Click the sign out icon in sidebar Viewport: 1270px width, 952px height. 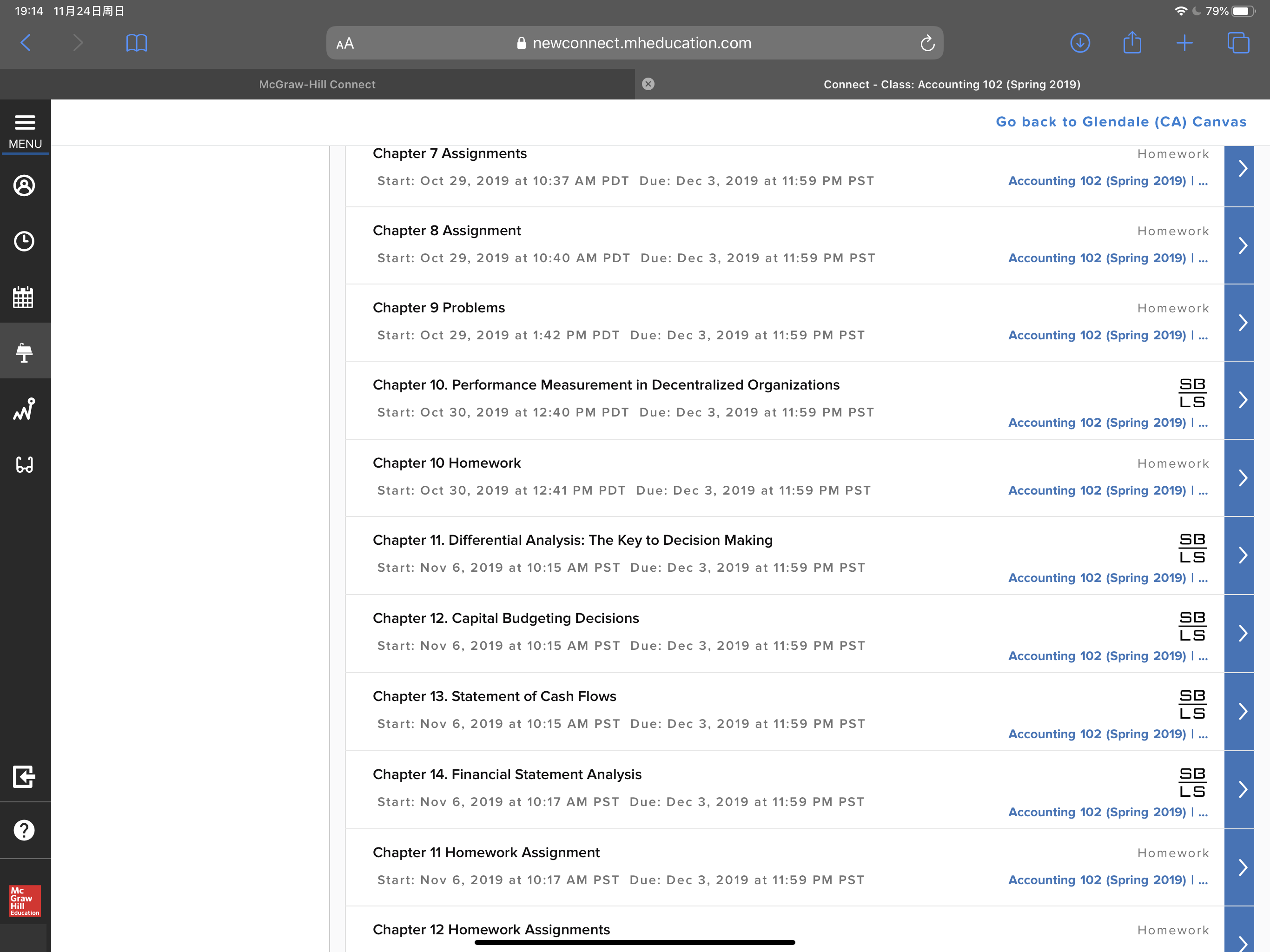pyautogui.click(x=24, y=777)
